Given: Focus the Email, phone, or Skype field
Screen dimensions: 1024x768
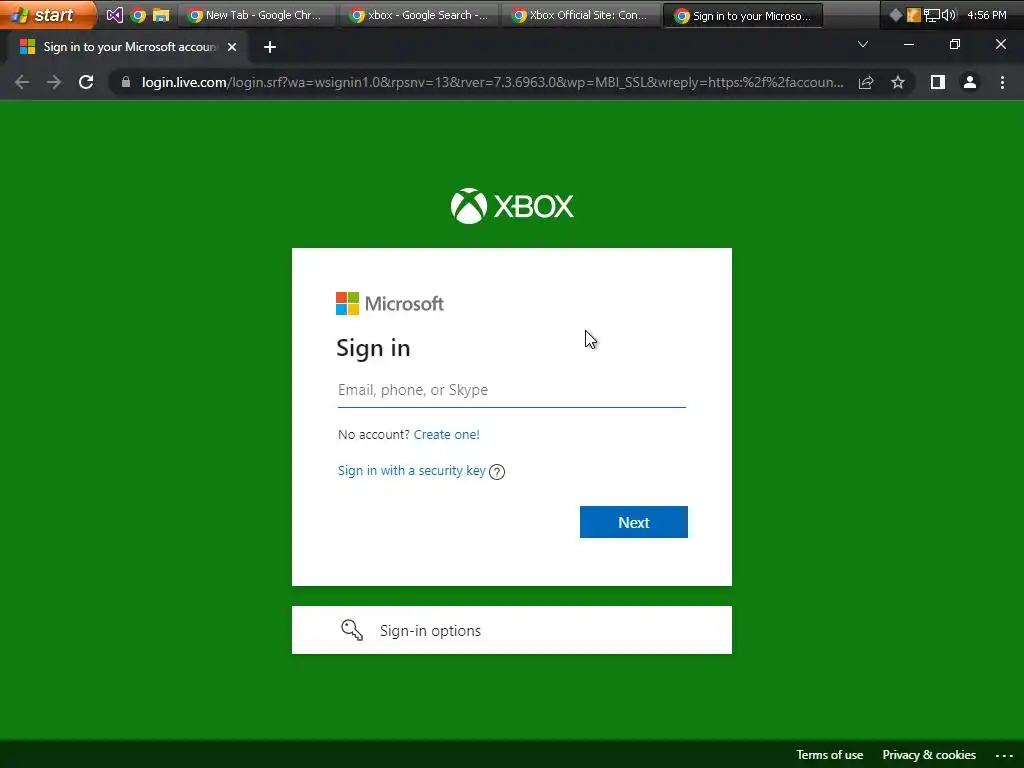Looking at the screenshot, I should 512,391.
